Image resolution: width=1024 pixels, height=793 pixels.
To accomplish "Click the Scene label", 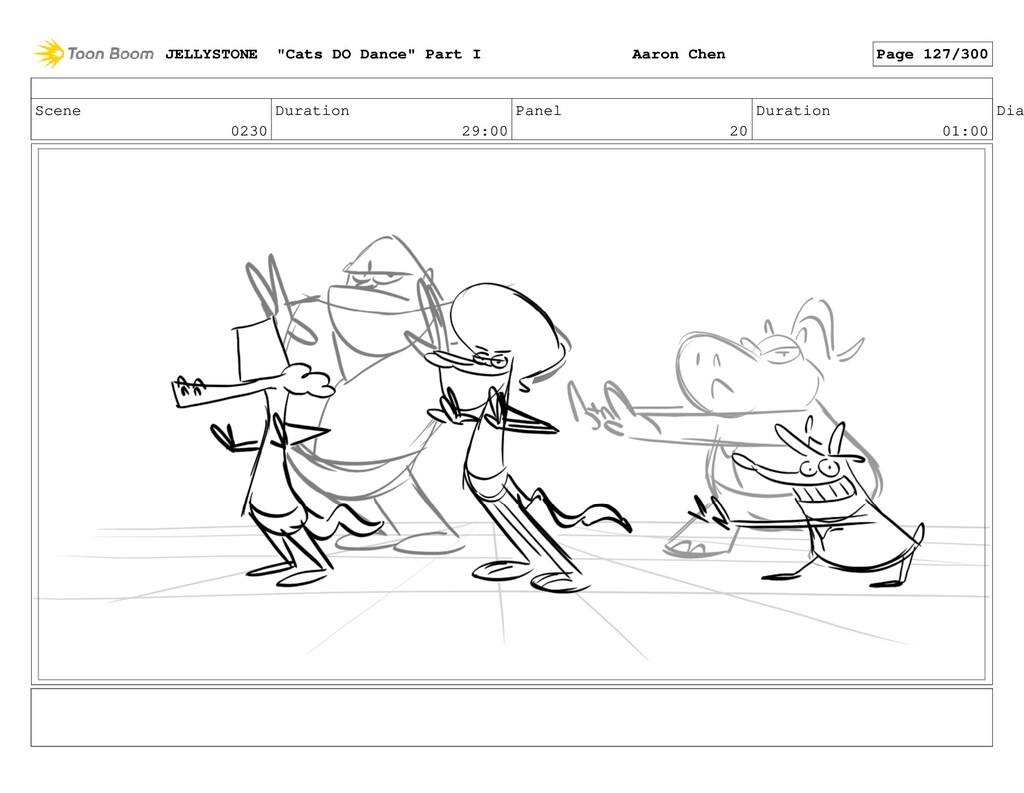I will (x=58, y=111).
